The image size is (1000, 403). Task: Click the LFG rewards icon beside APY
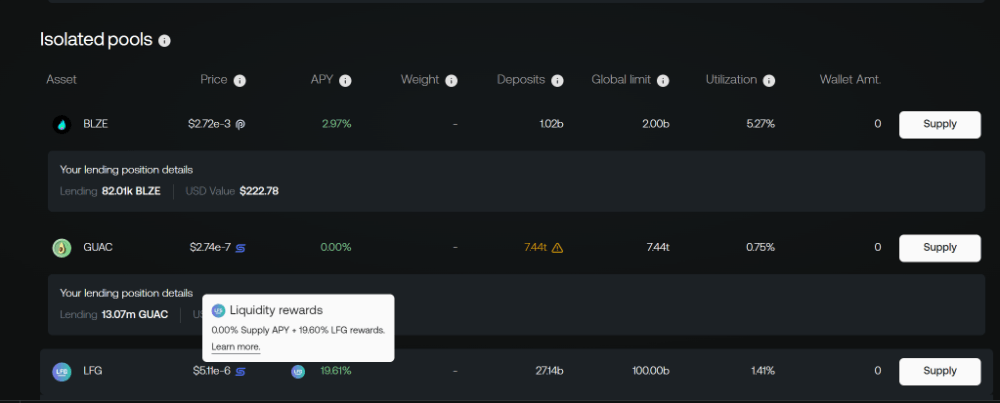click(x=298, y=371)
